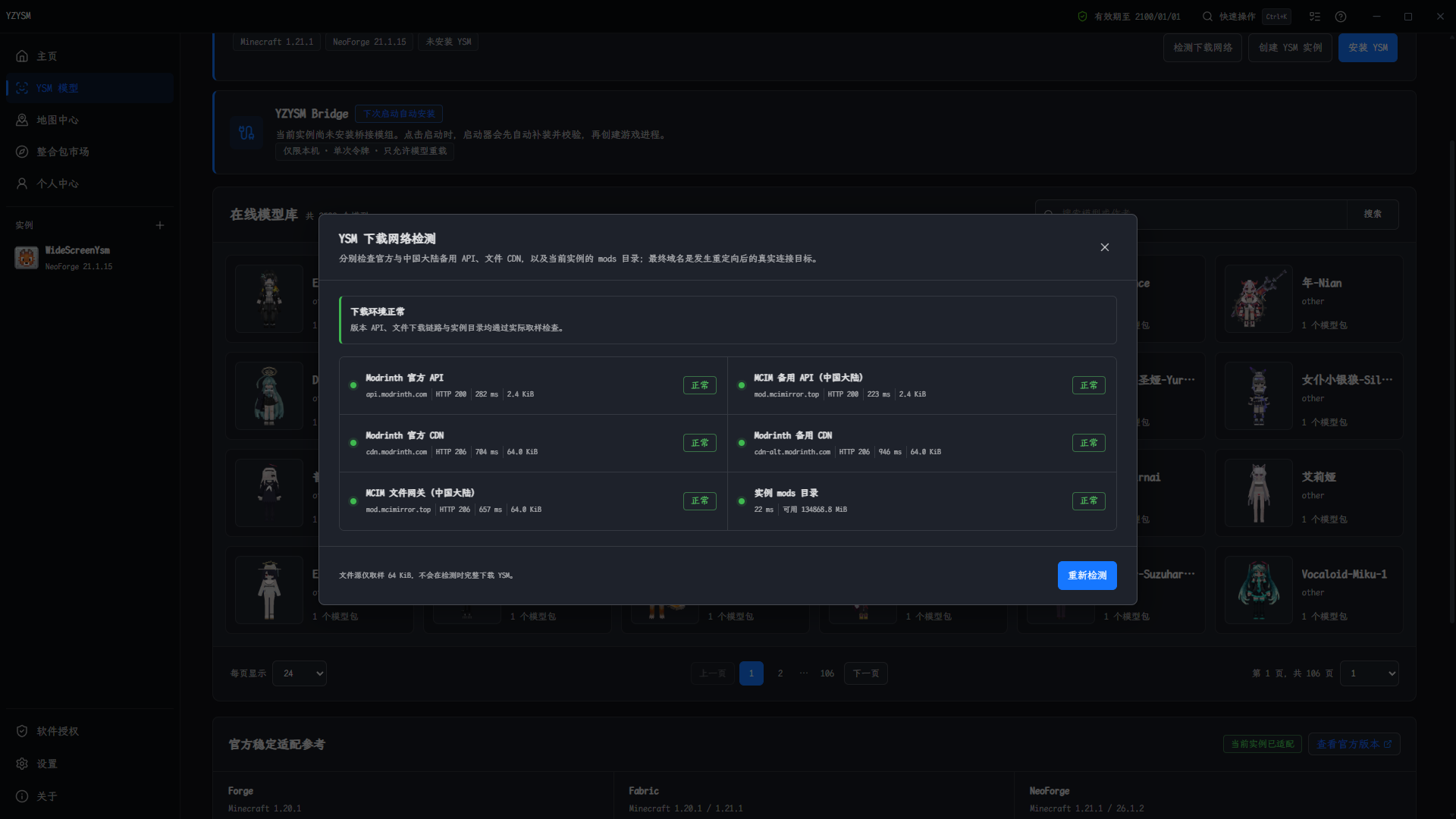Screen dimensions: 1456x819
Task: Click the 重新检测 button
Action: click(x=1087, y=576)
